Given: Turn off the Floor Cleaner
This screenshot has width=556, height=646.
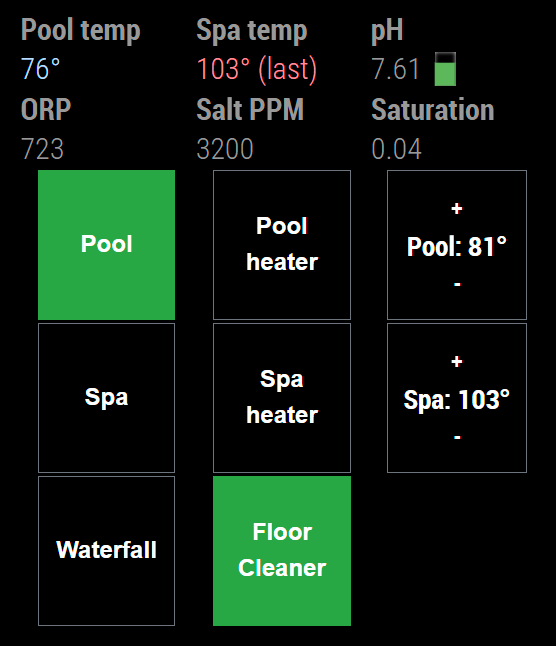Looking at the screenshot, I should tap(282, 551).
